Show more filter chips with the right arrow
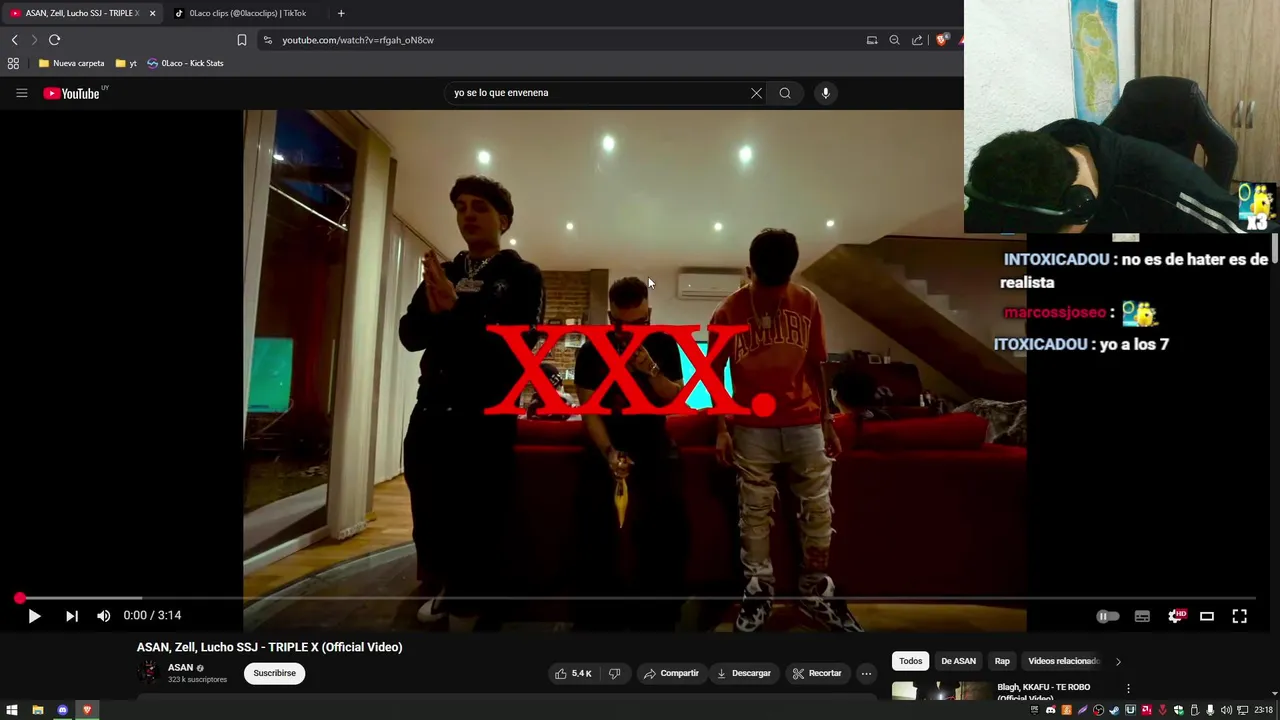Screen dimensions: 1280x720 click(1118, 661)
